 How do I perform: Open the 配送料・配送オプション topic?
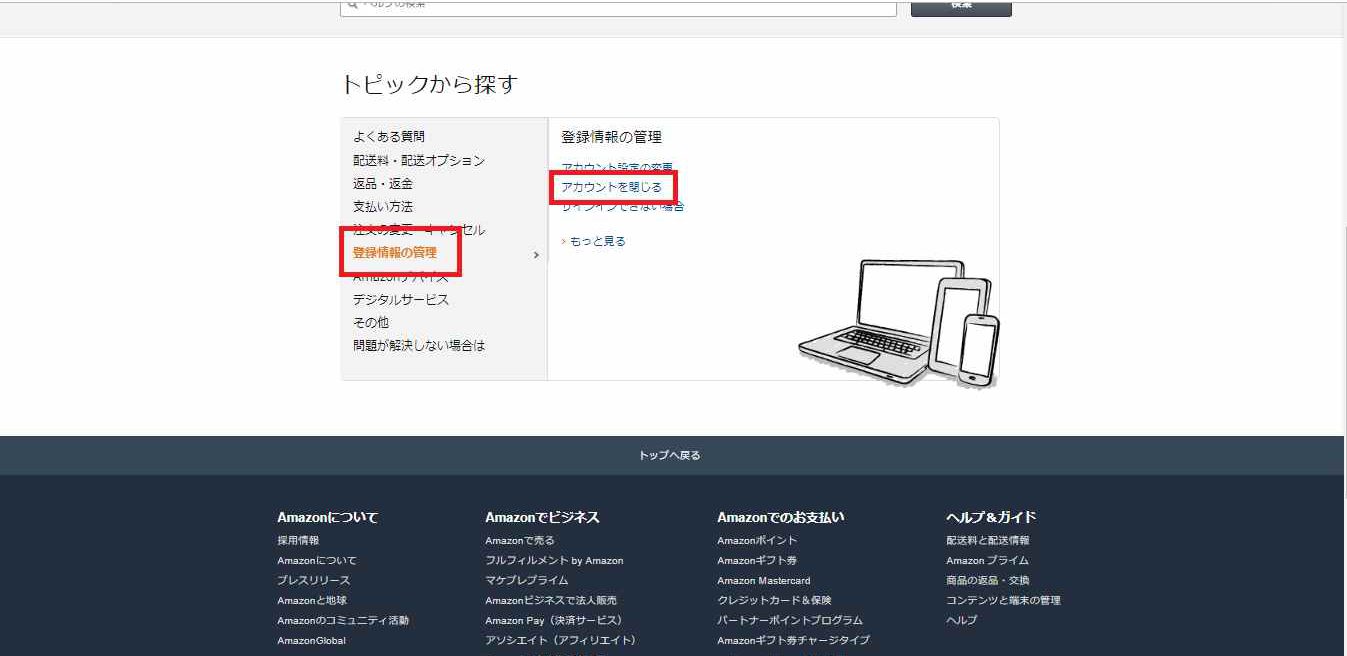click(x=418, y=160)
